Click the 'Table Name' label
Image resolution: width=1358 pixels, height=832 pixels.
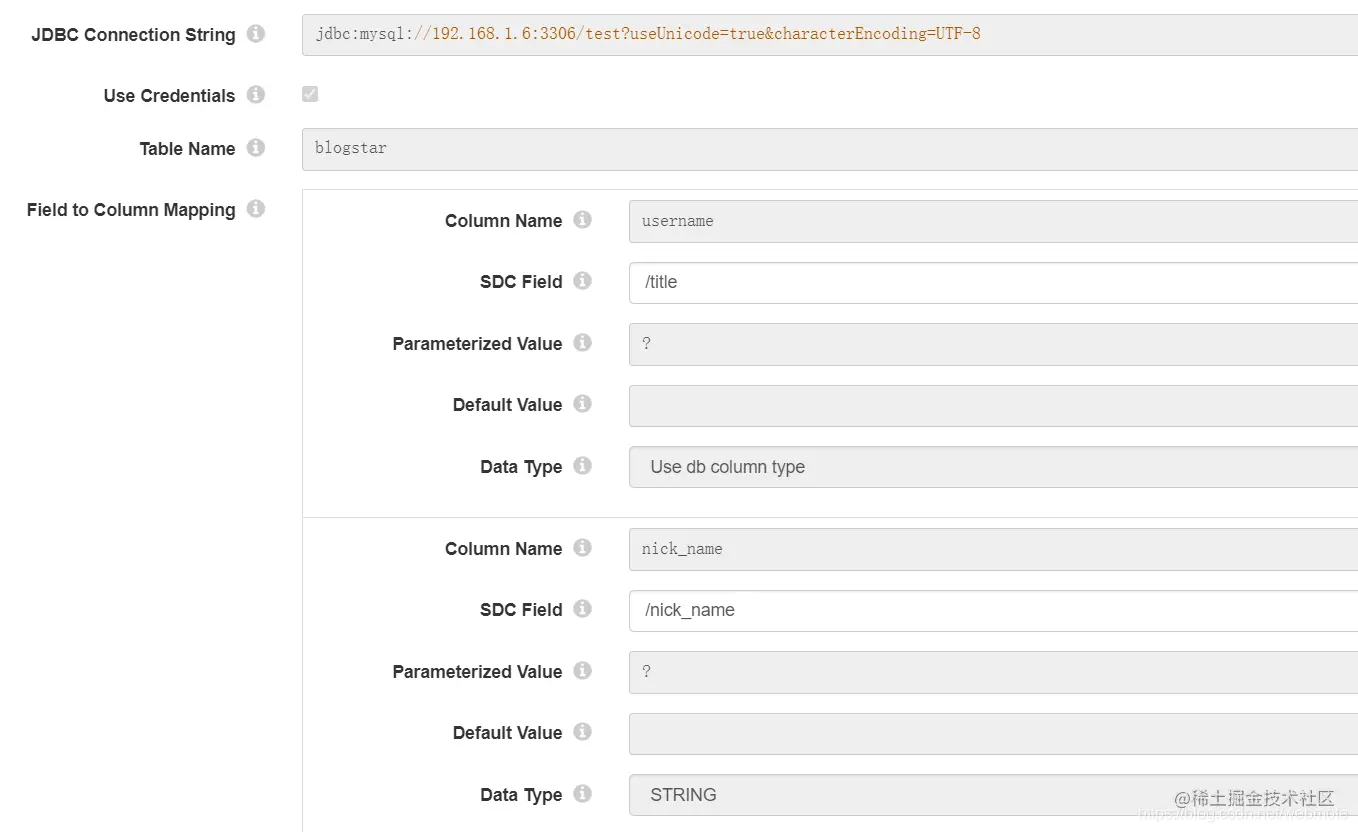coord(187,149)
